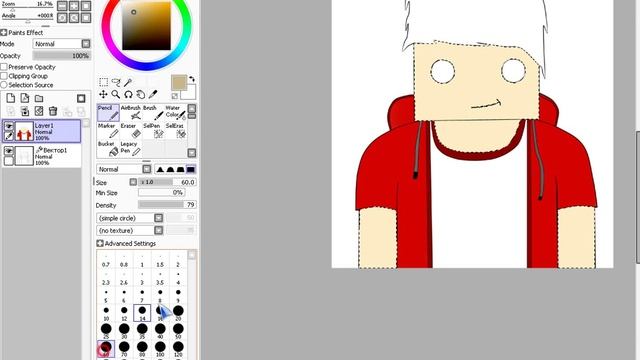Viewport: 640px width, 360px height.
Task: Delete the selected layer via trash icon
Action: (53, 111)
